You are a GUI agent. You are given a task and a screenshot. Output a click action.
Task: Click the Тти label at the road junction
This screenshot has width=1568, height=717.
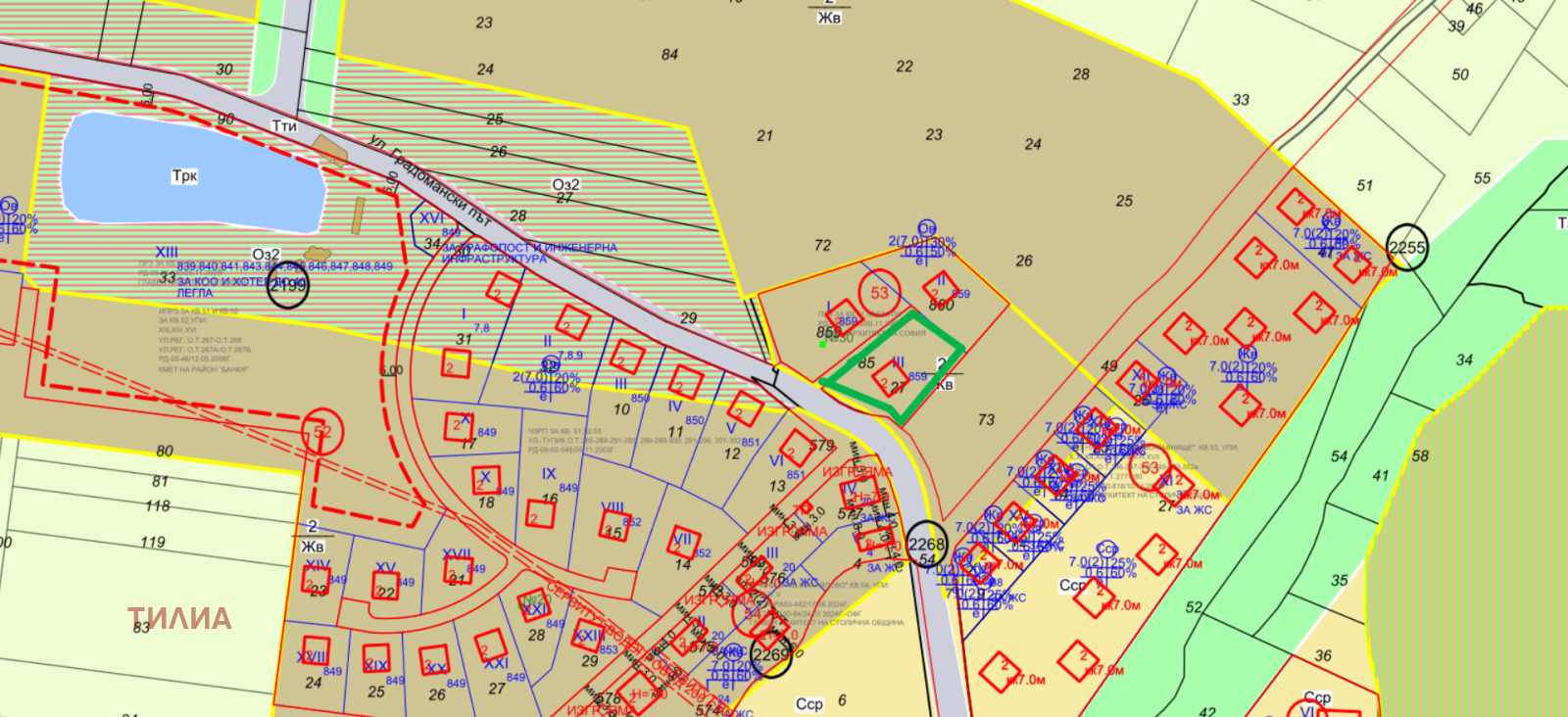(283, 126)
